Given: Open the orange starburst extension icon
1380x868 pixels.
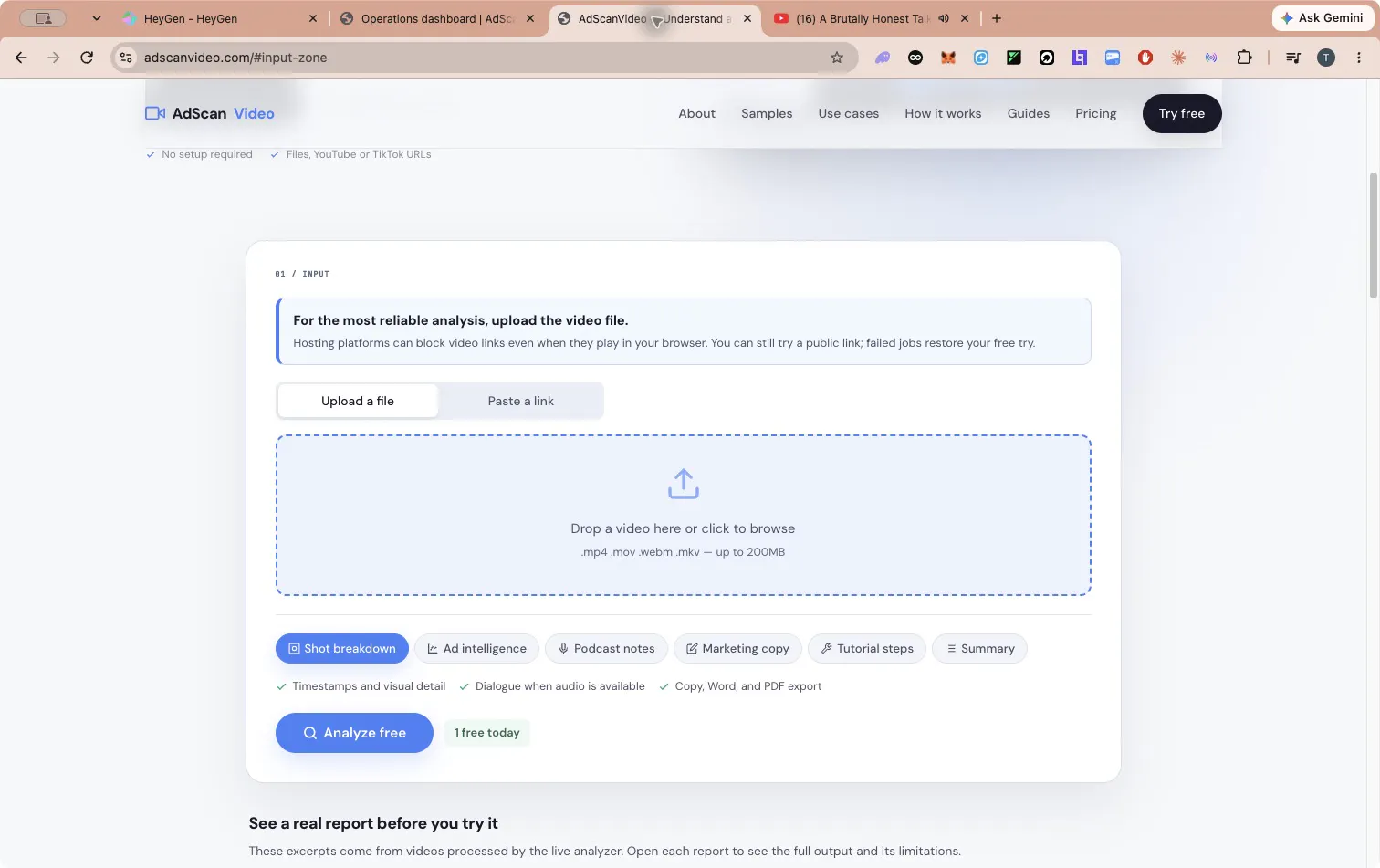Looking at the screenshot, I should point(1178,58).
